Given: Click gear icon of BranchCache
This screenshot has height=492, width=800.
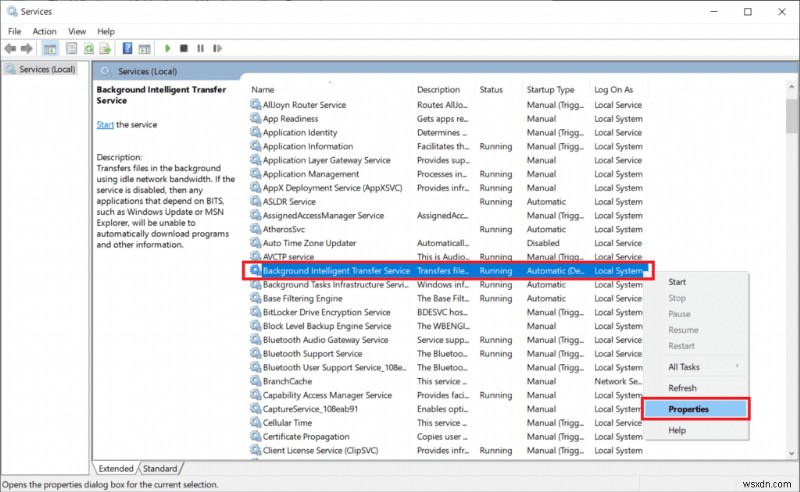Looking at the screenshot, I should 255,381.
